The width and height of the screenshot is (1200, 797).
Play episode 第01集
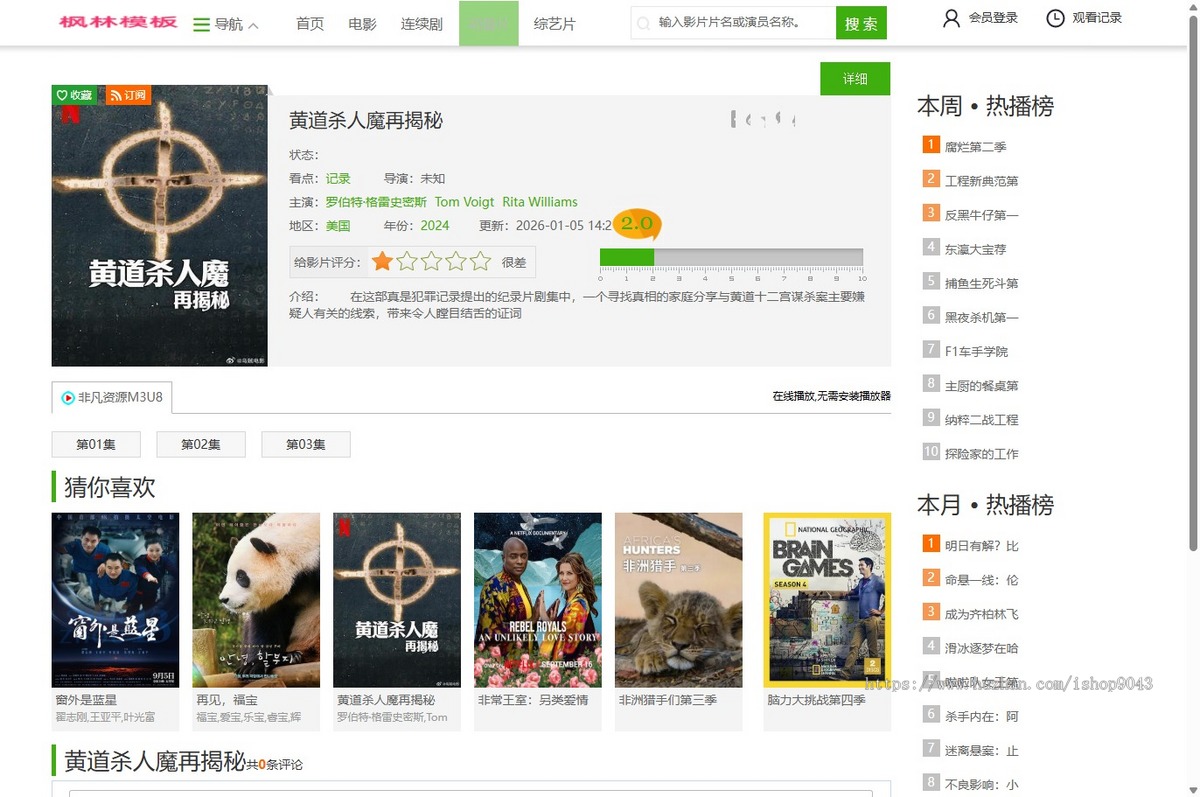[96, 444]
